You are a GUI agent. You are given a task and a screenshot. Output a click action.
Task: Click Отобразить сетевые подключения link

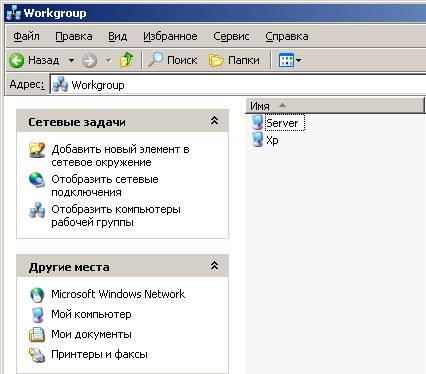point(105,186)
